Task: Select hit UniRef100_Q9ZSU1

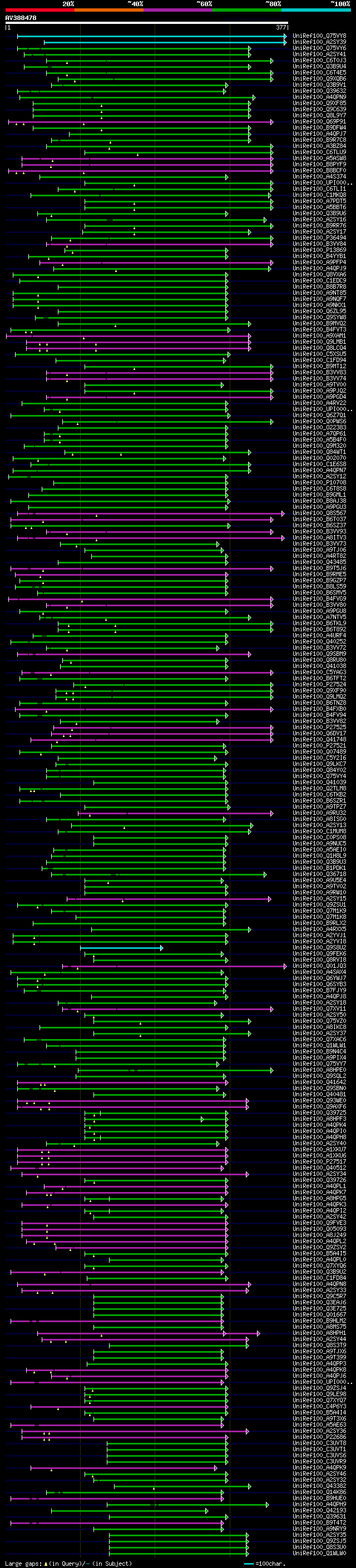Action: coord(319,904)
